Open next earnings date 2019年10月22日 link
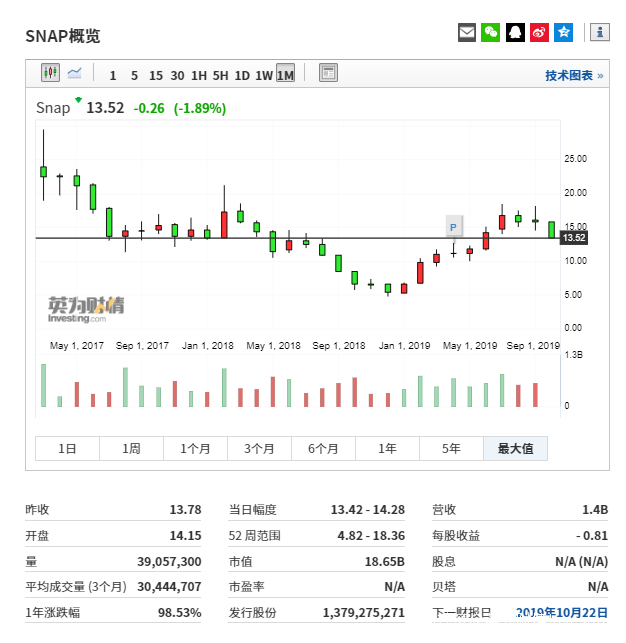 tap(561, 613)
